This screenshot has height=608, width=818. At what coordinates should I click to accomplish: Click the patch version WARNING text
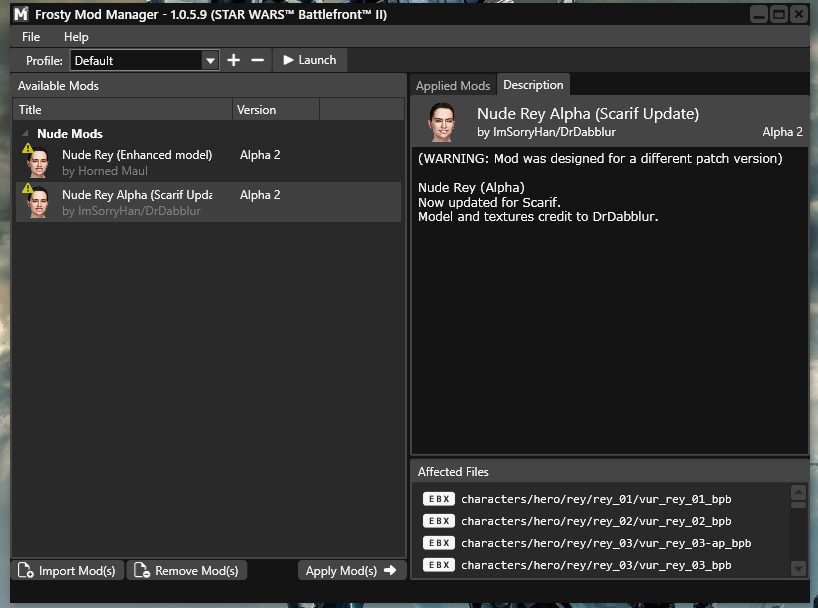[600, 159]
